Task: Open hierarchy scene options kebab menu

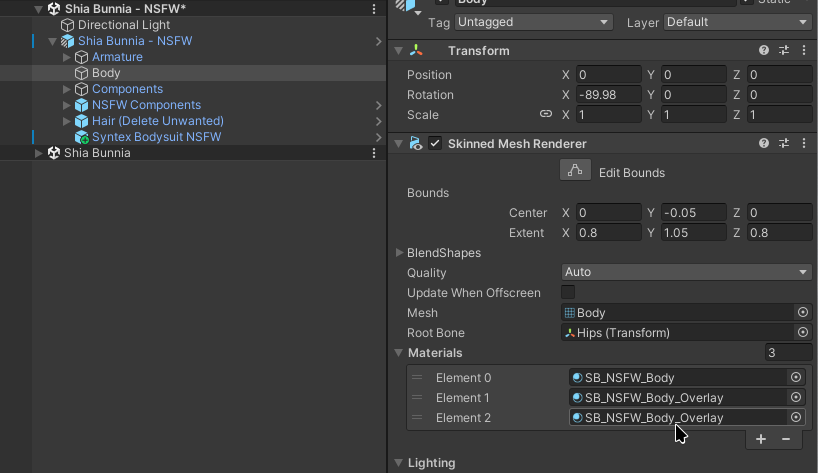Action: pyautogui.click(x=374, y=9)
